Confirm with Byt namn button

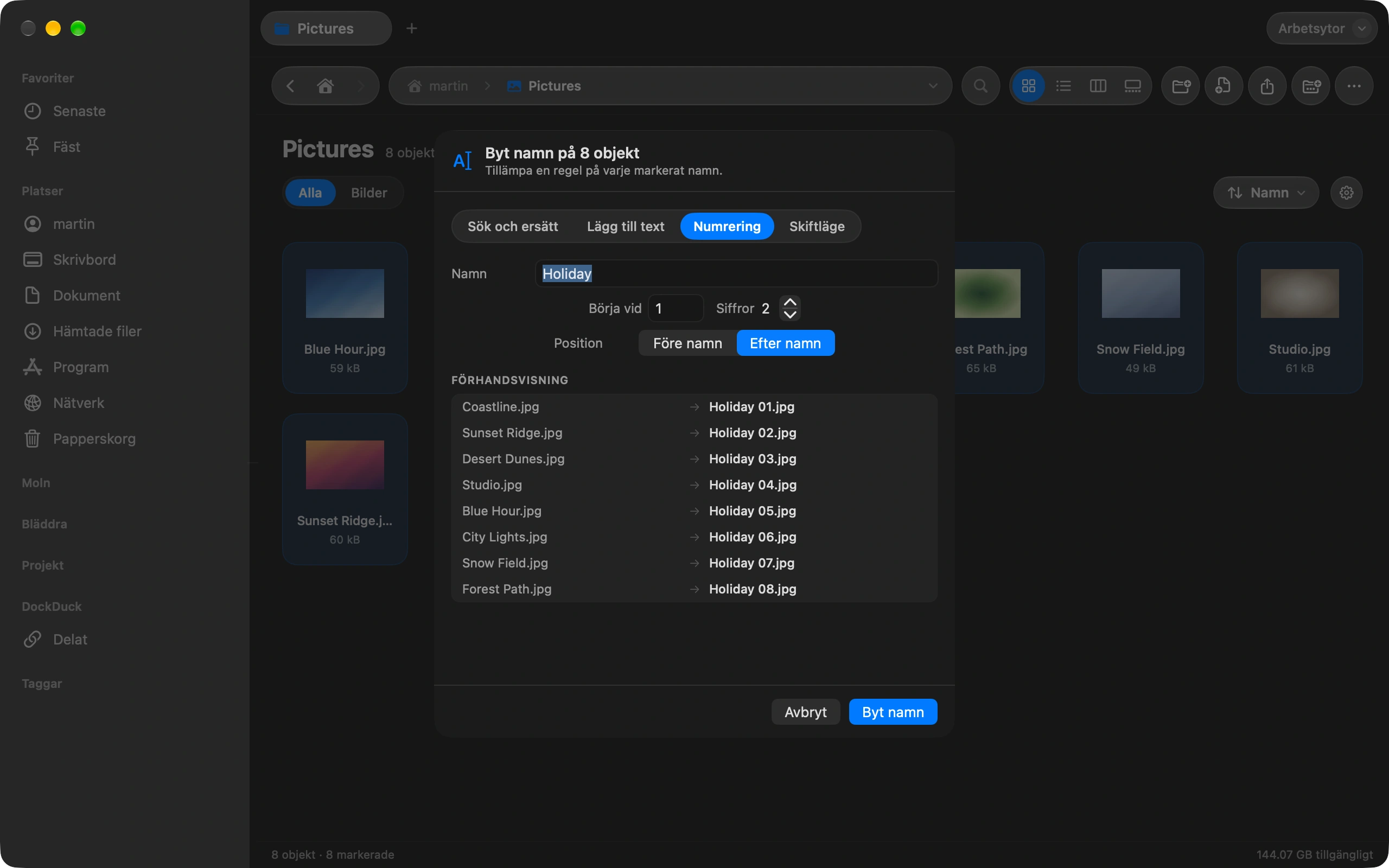pos(893,712)
